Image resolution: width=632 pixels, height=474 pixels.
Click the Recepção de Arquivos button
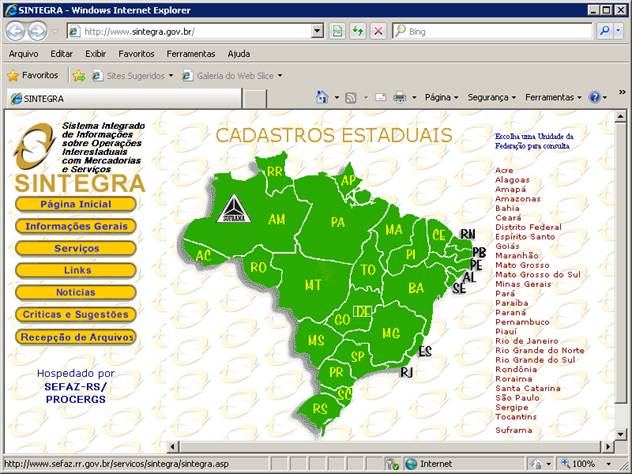point(76,337)
